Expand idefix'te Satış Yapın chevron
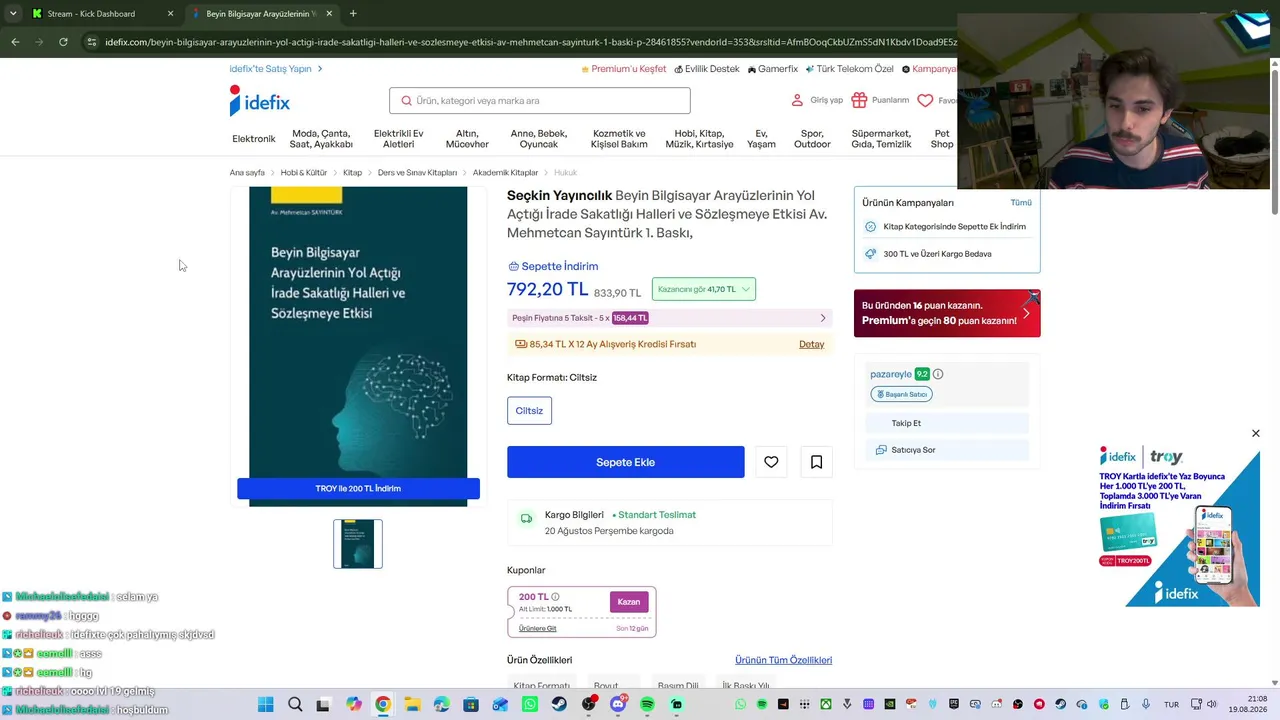 click(x=320, y=69)
